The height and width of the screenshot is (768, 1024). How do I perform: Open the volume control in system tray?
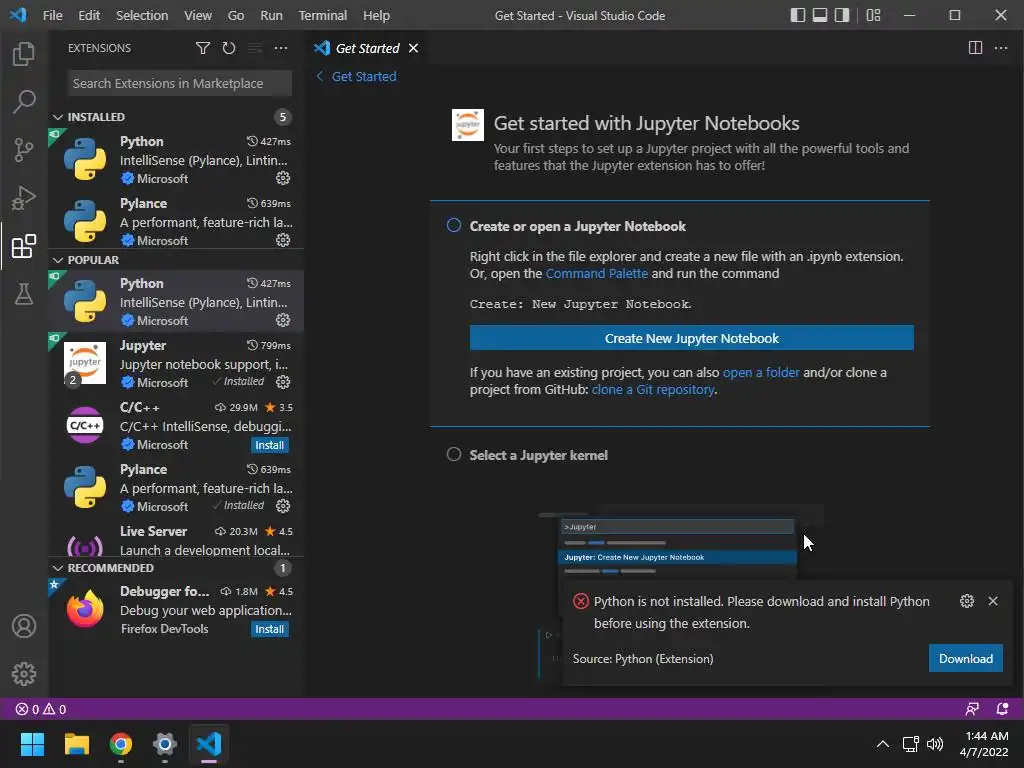(935, 744)
